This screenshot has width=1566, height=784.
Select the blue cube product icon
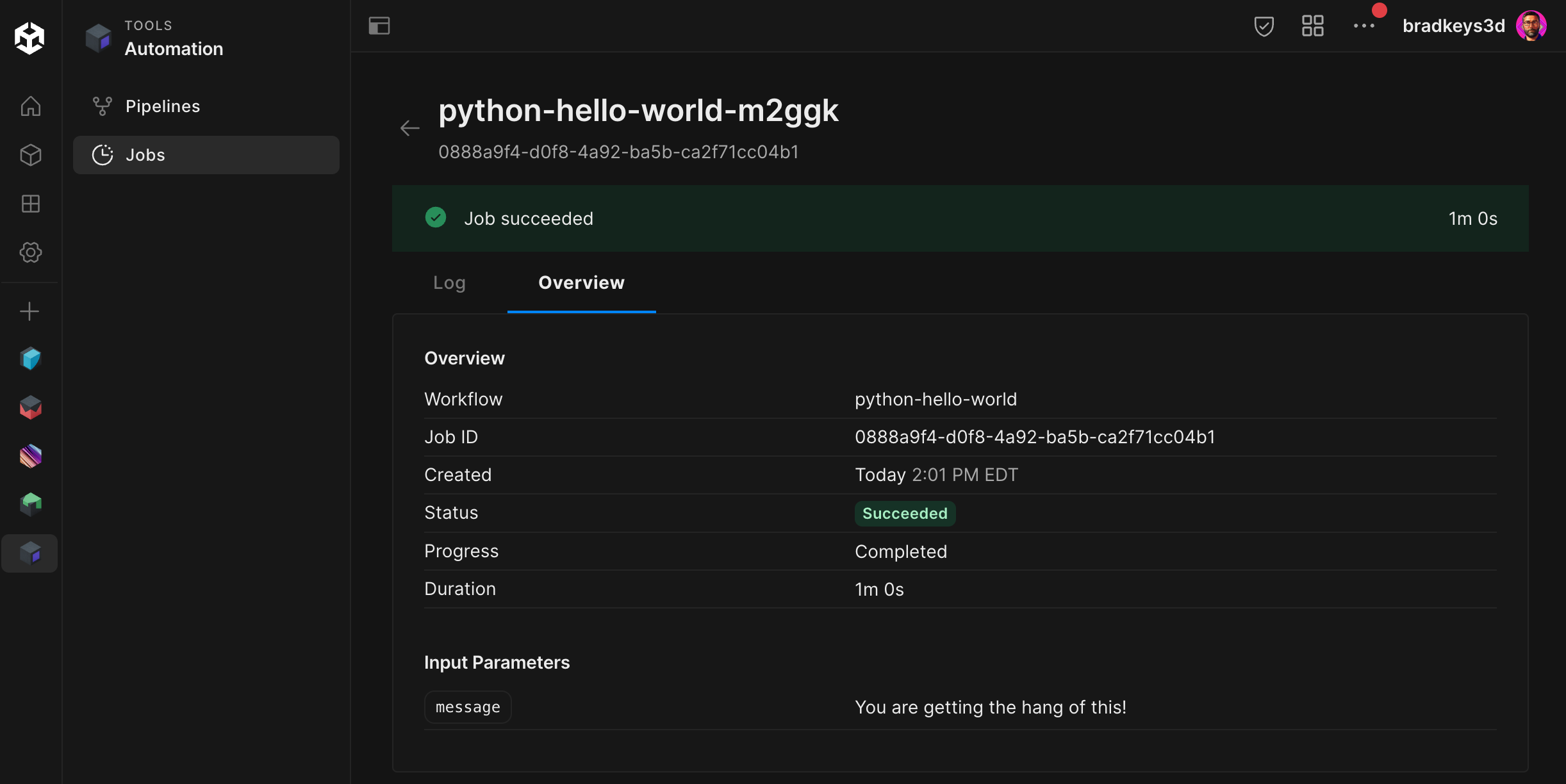30,359
